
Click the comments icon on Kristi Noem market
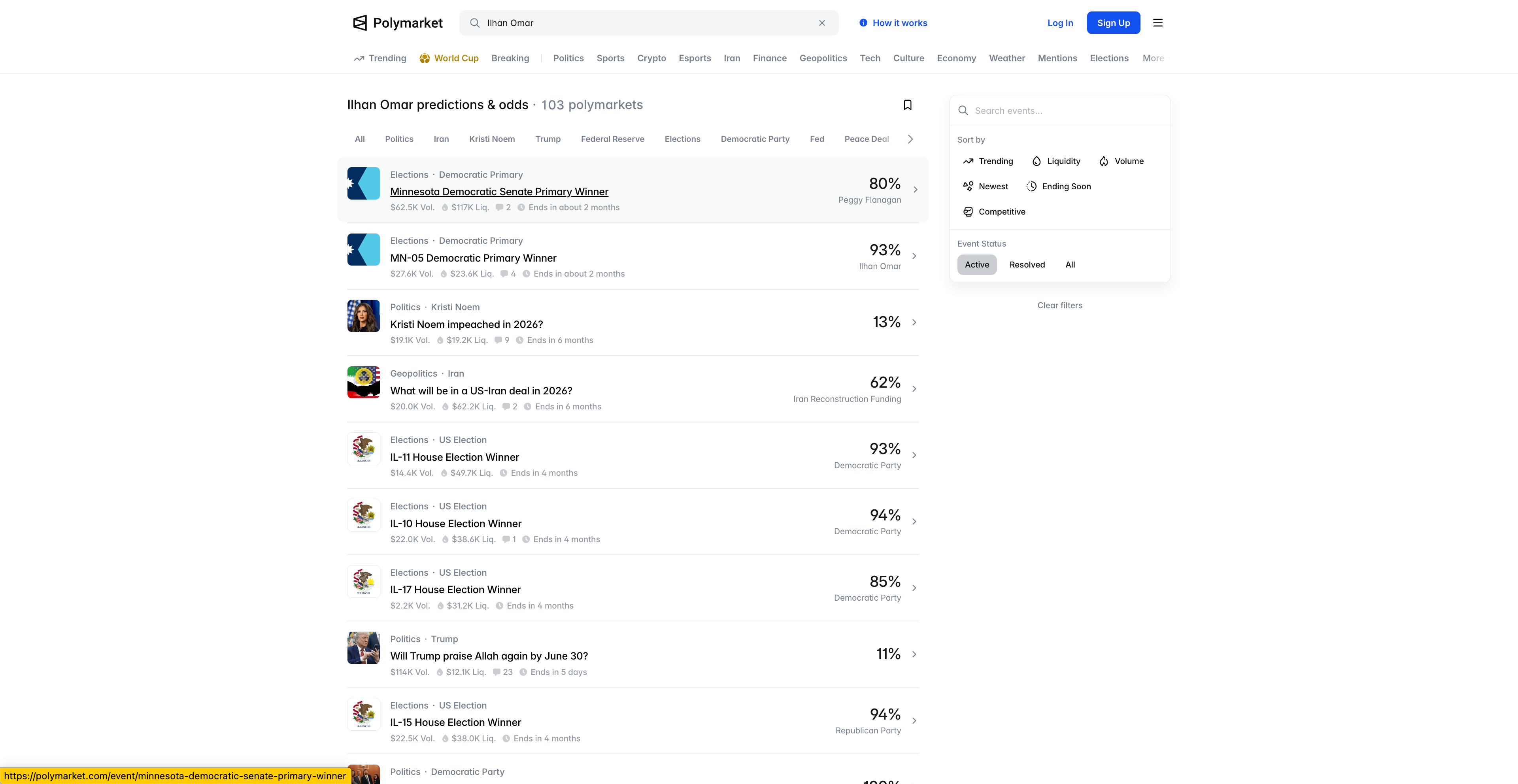click(498, 341)
